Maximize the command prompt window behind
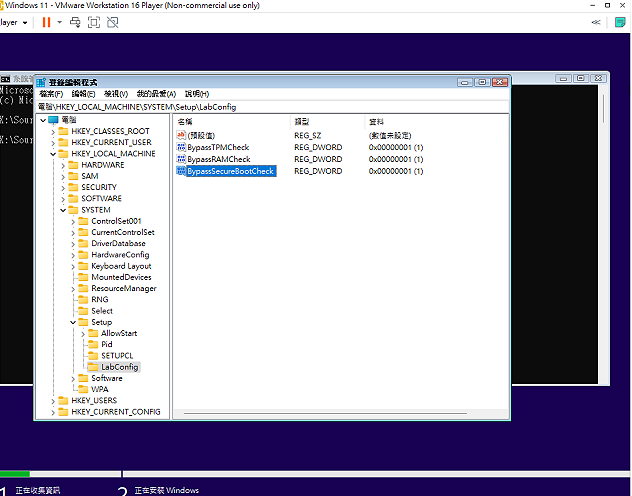 coord(581,78)
